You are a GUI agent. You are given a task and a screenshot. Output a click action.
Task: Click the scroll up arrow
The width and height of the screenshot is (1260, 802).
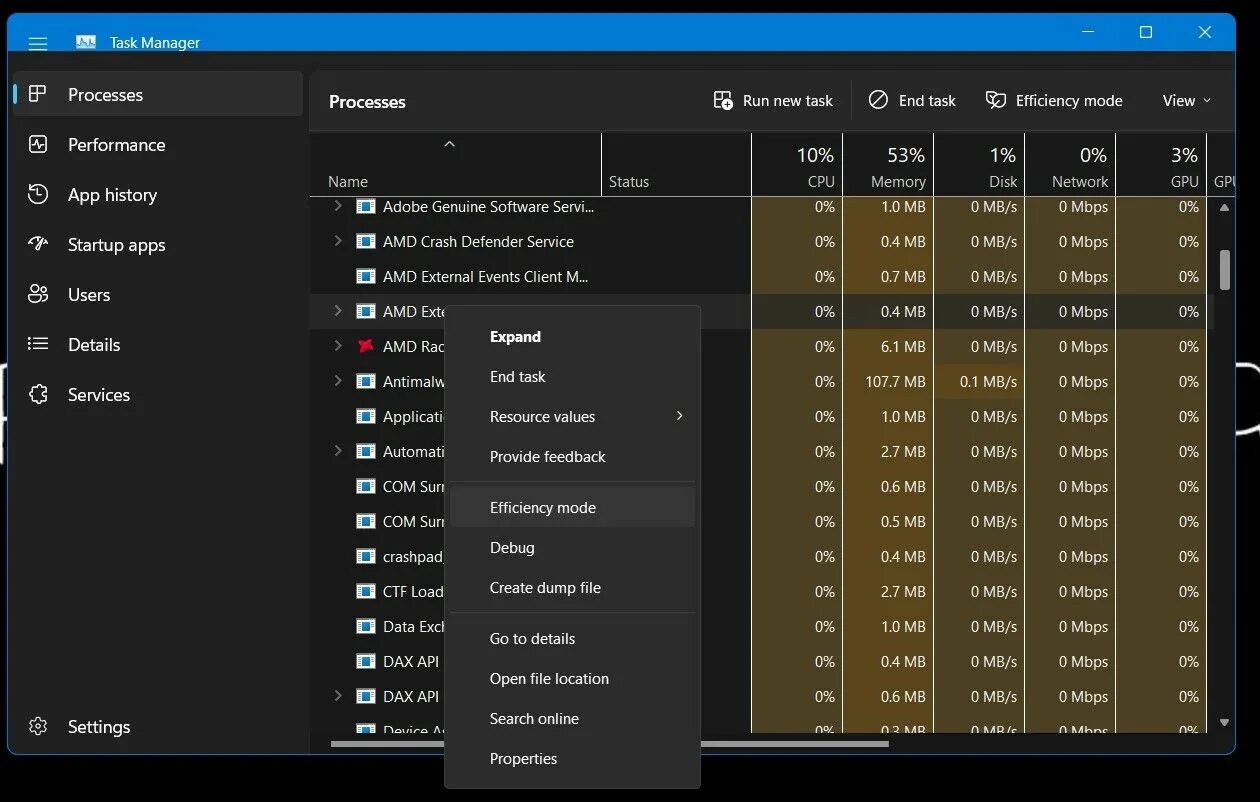(1225, 207)
